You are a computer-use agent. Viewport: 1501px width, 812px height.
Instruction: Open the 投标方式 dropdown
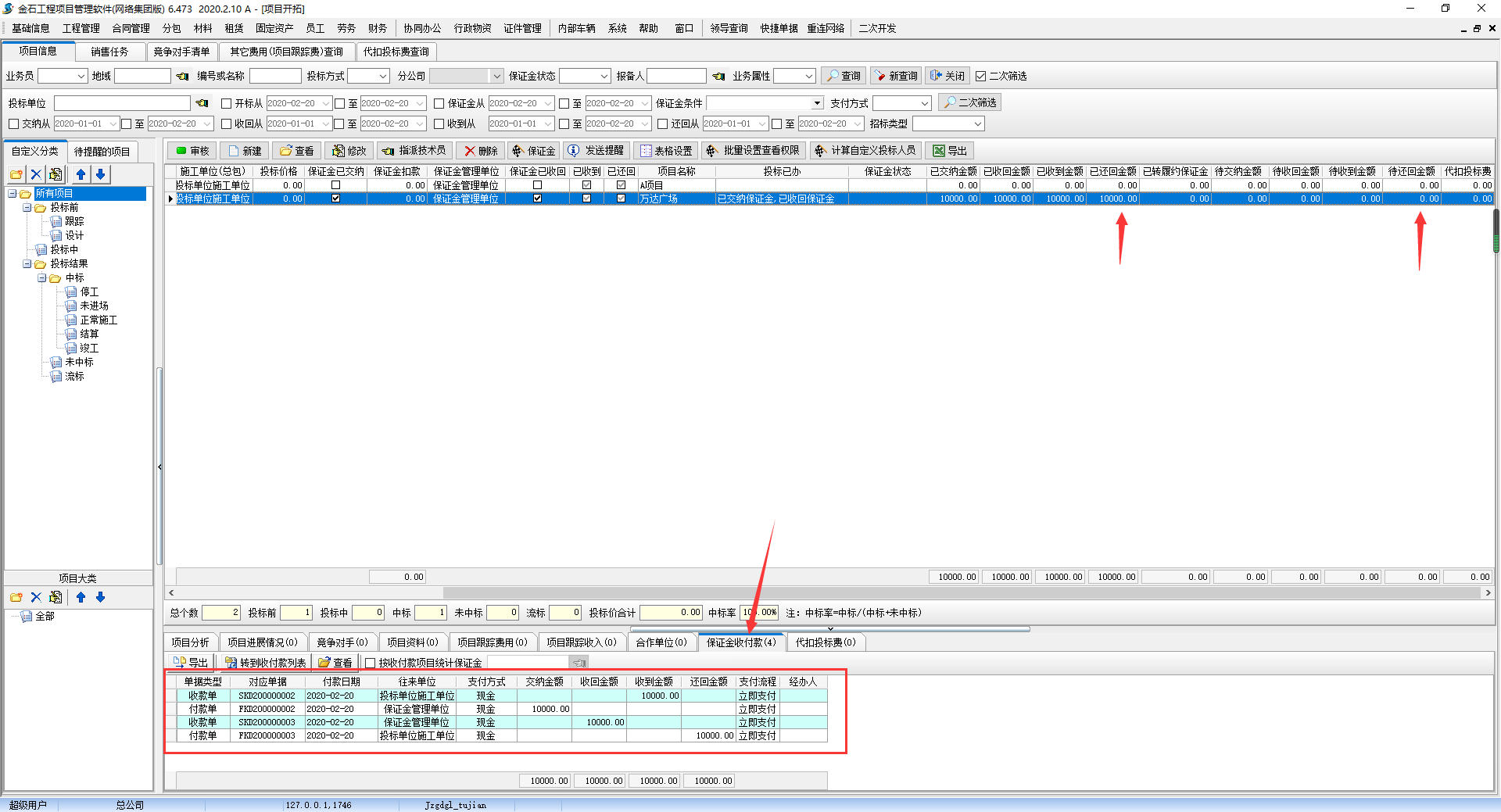[383, 76]
